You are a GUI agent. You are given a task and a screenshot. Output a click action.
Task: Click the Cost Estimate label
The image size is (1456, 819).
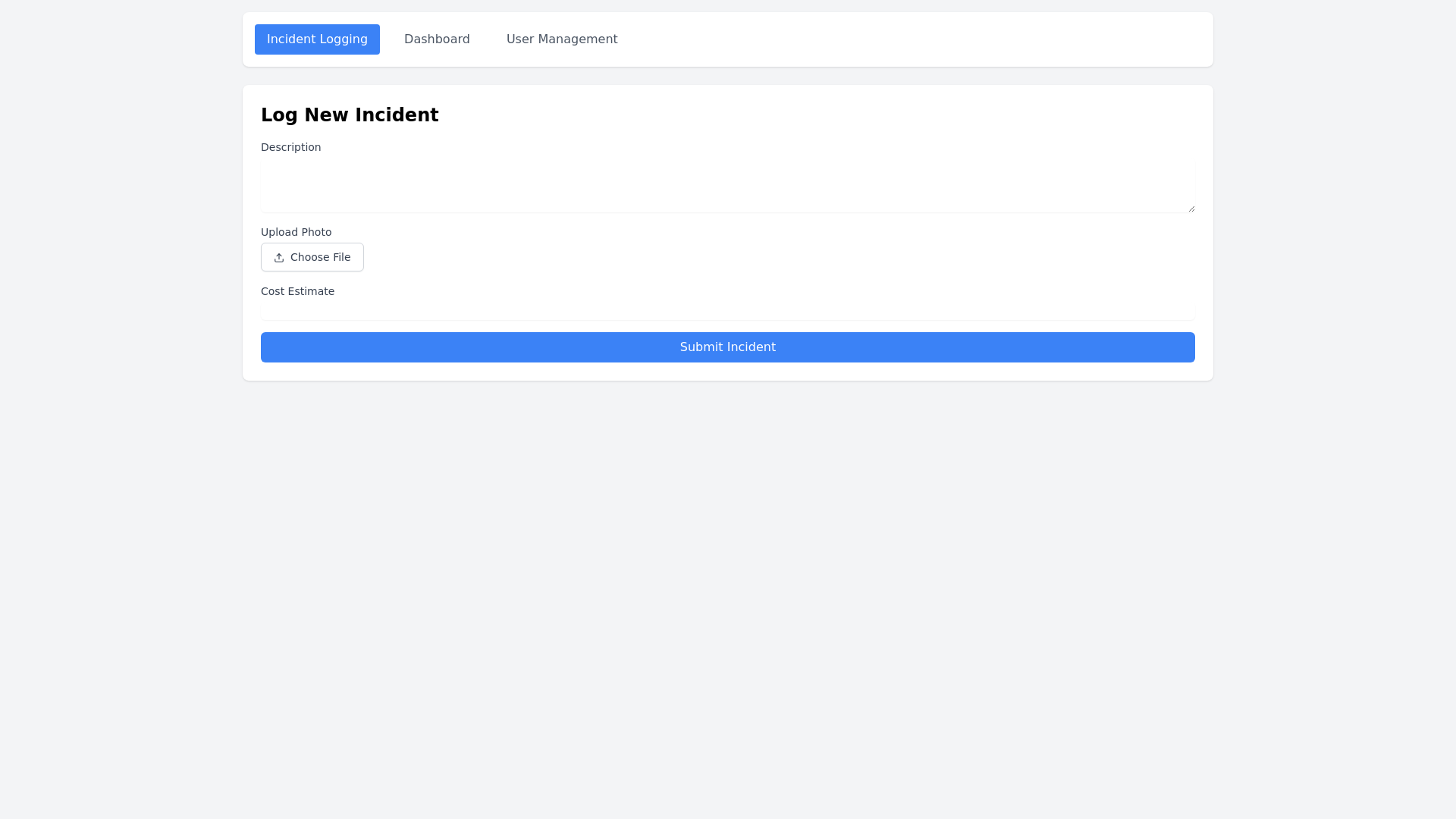click(297, 291)
